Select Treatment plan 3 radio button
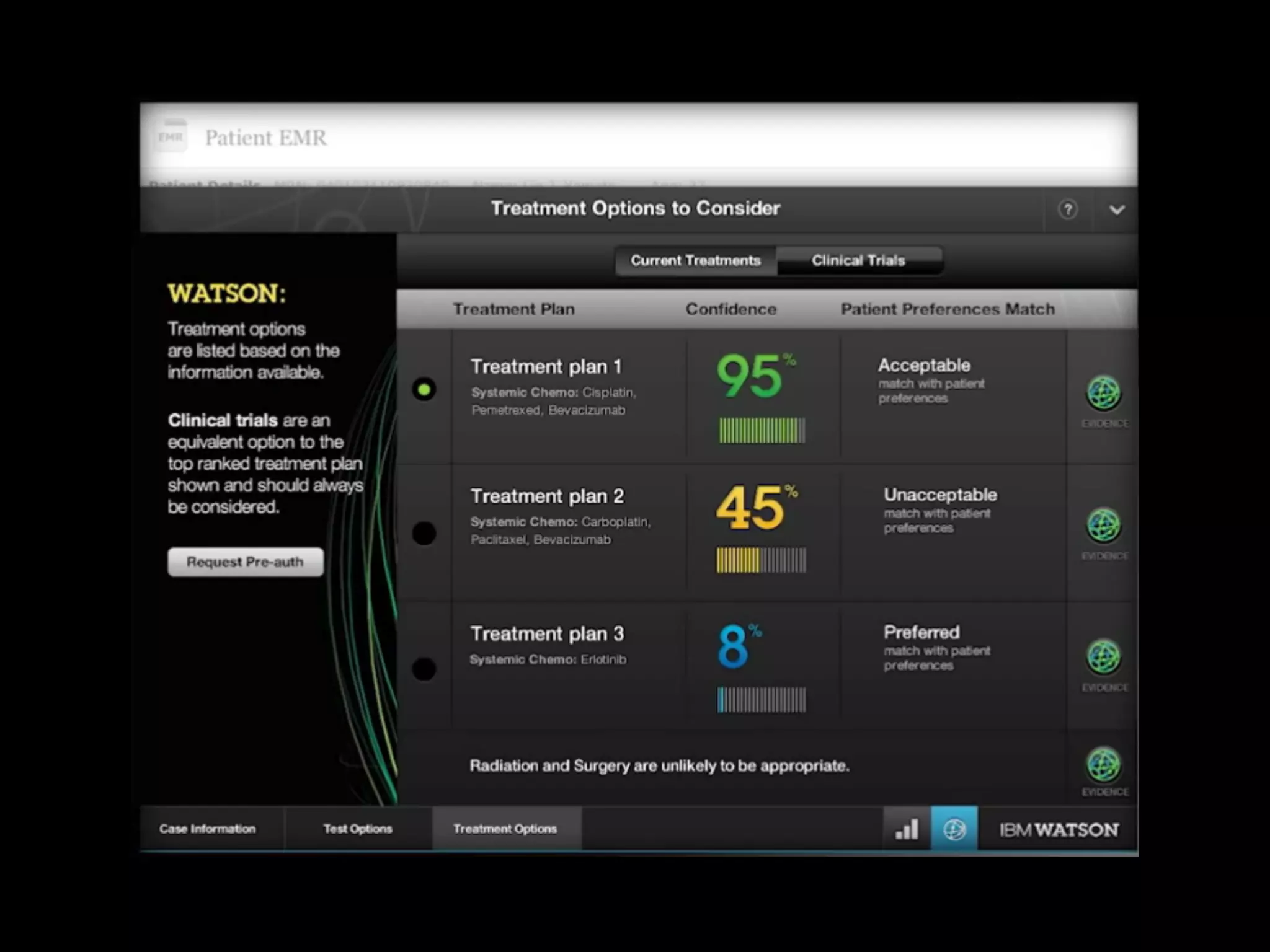This screenshot has height=952, width=1270. point(424,669)
